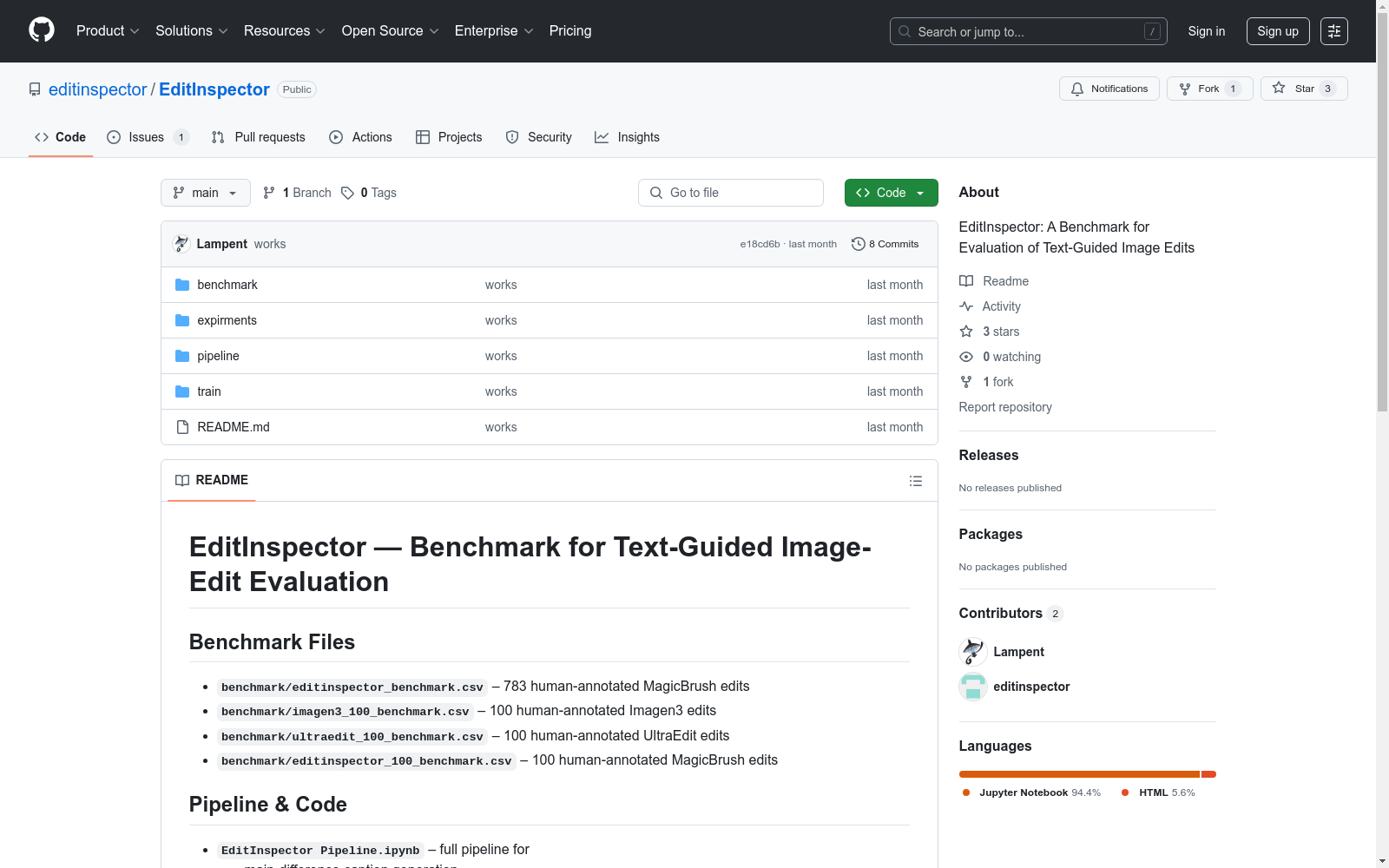Switch to the Security tab
Viewport: 1389px width, 868px height.
click(539, 137)
